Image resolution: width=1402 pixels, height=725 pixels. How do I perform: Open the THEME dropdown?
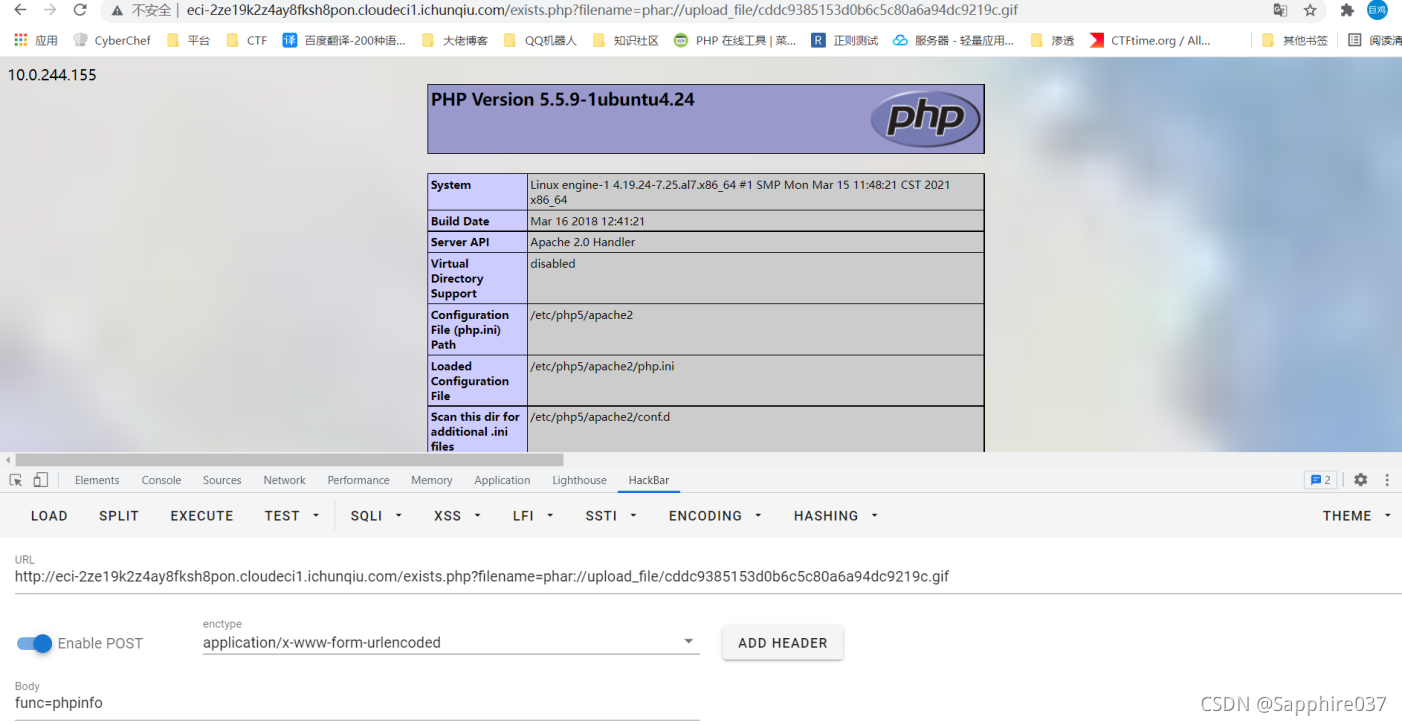coord(1356,516)
